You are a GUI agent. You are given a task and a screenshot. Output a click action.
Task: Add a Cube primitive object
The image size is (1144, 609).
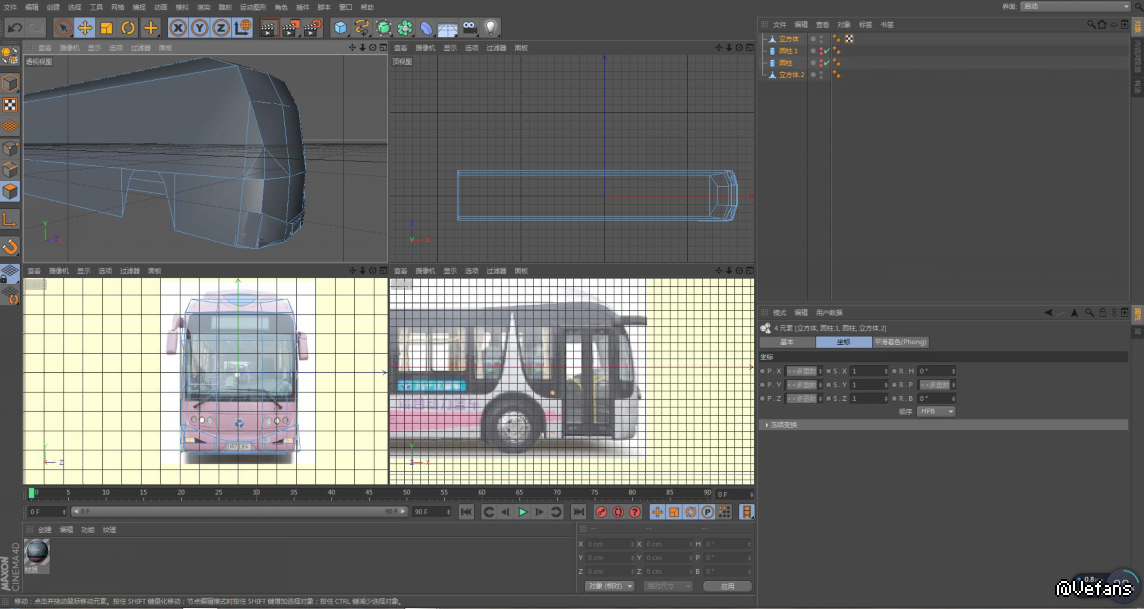341,28
